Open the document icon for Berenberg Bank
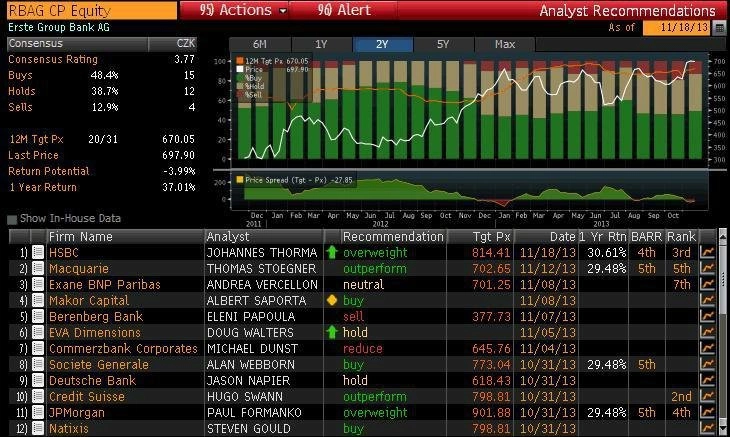The image size is (730, 437). [38, 316]
